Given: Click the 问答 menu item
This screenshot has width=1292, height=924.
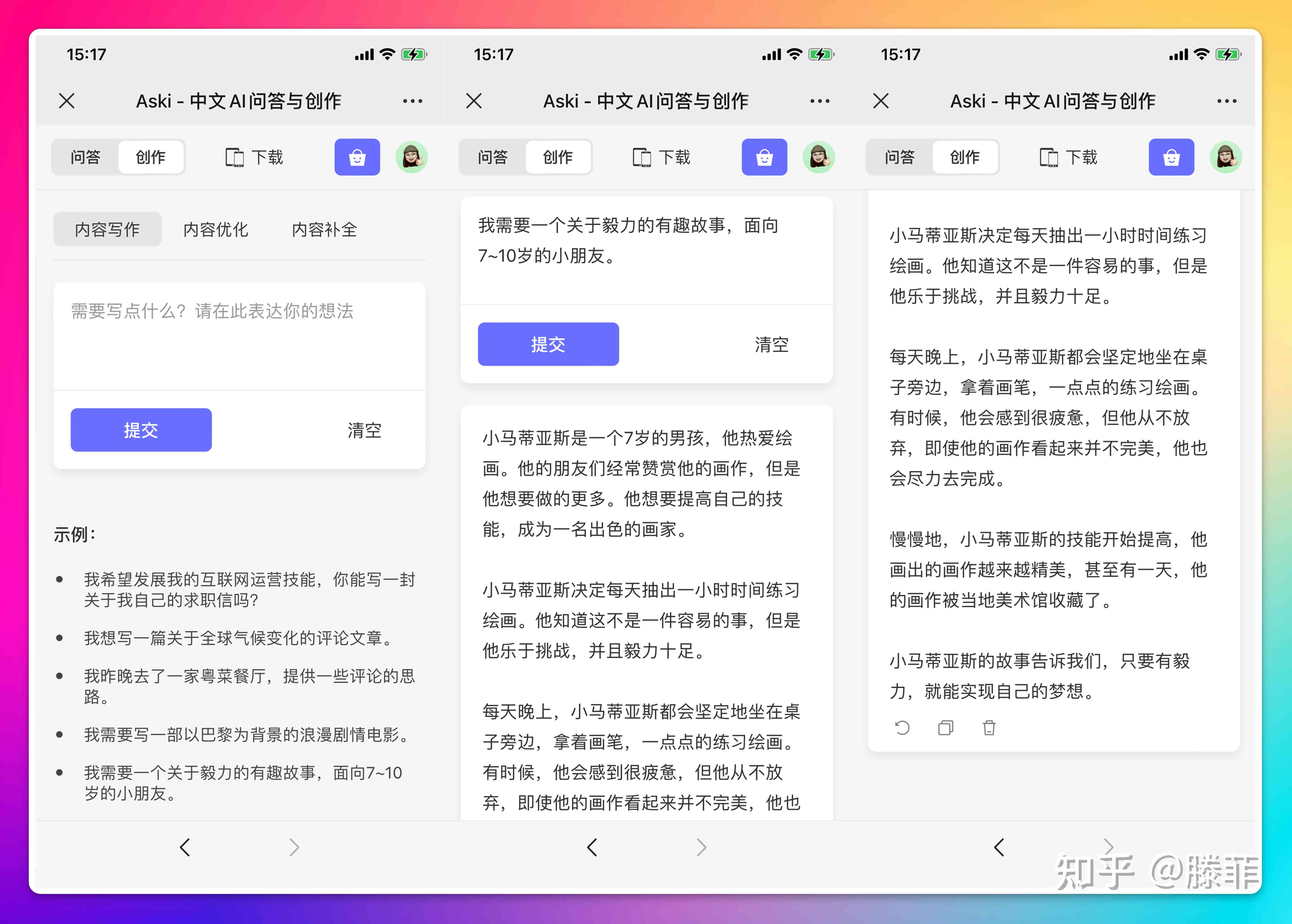Looking at the screenshot, I should tap(88, 157).
